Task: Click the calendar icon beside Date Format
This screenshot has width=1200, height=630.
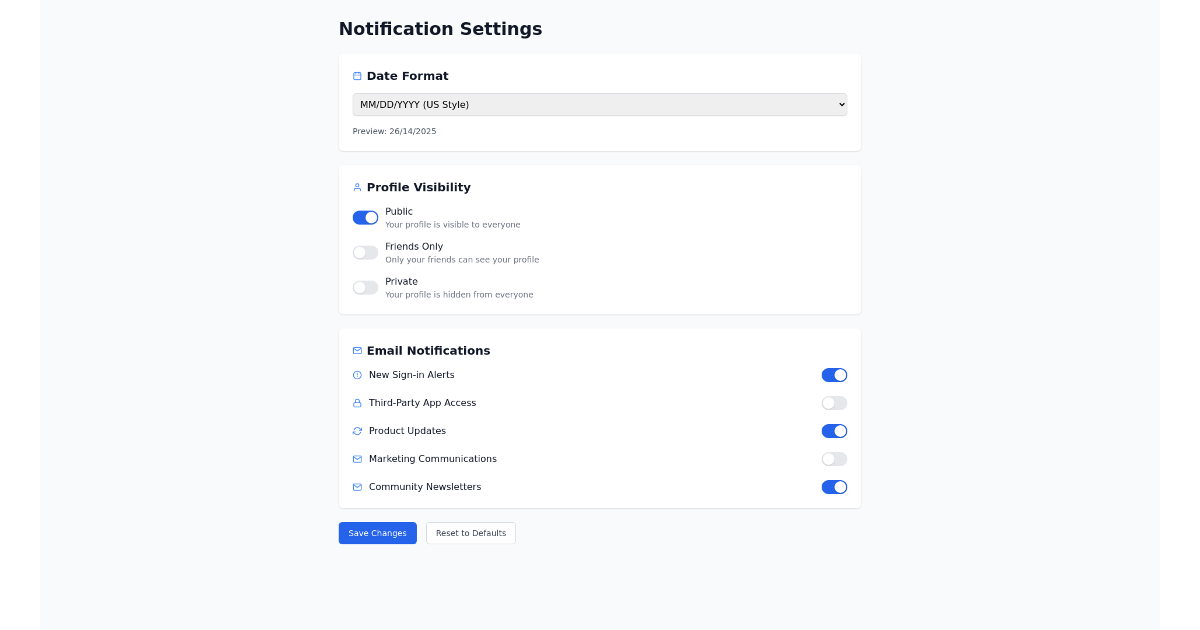Action: pos(357,75)
